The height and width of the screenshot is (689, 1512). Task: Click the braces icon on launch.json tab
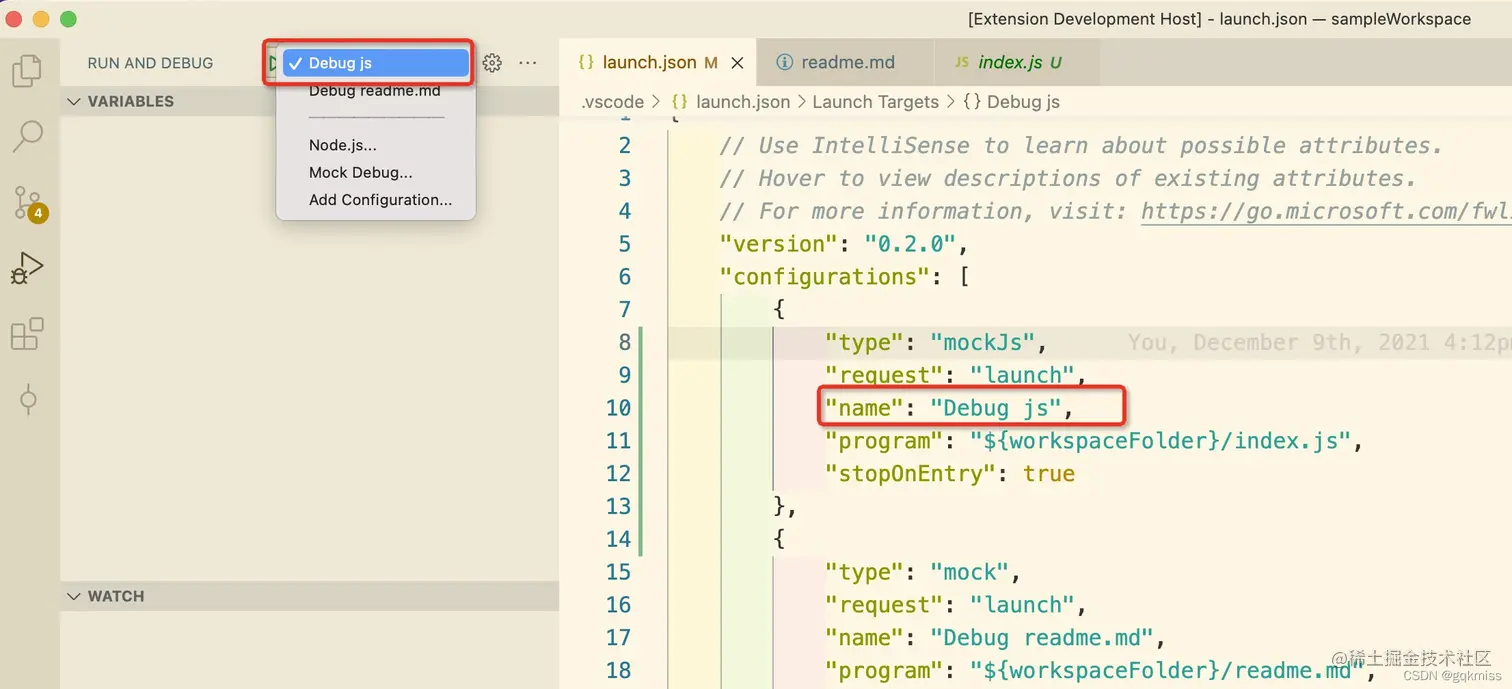tap(587, 62)
